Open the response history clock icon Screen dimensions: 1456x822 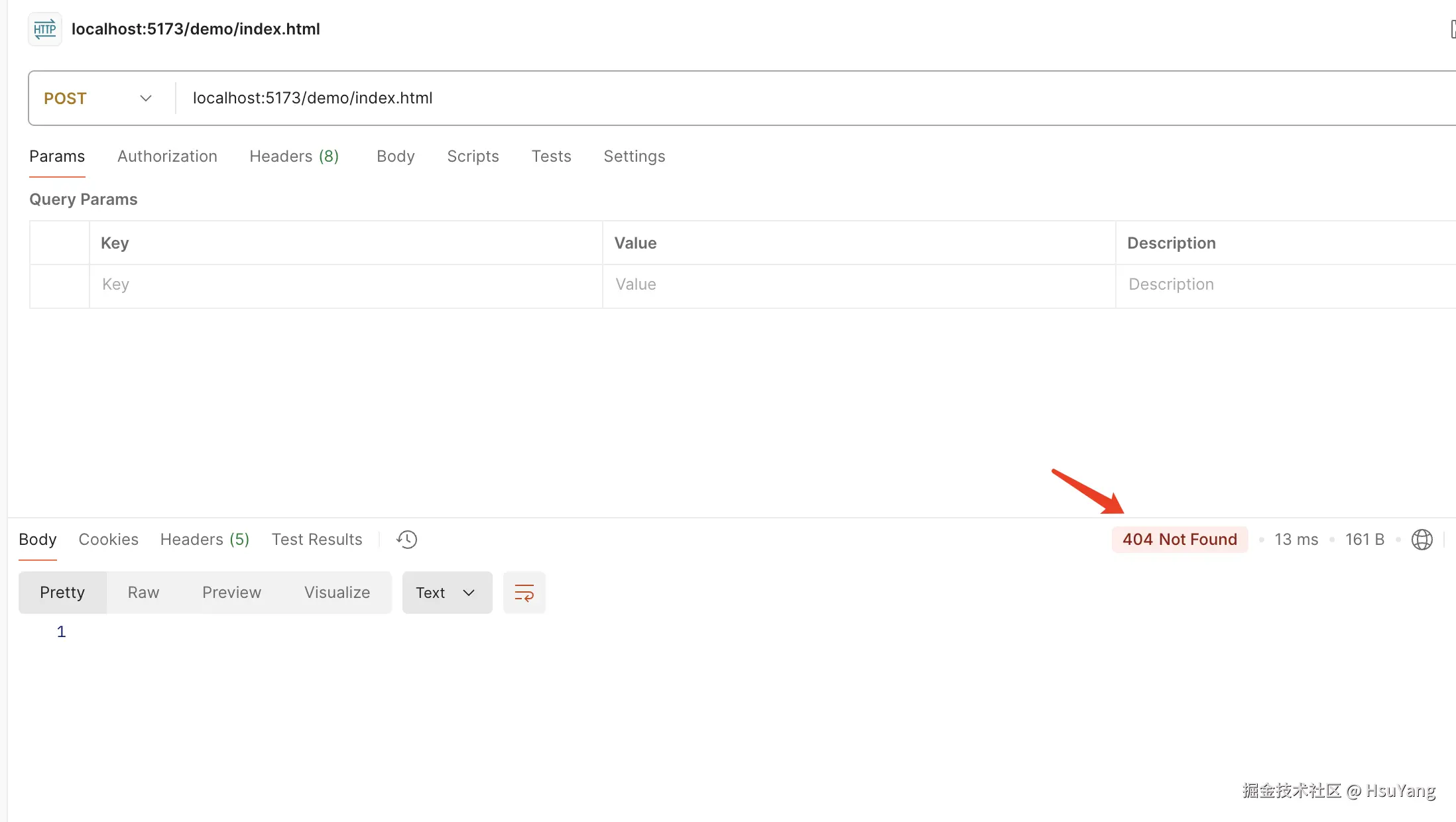point(406,540)
